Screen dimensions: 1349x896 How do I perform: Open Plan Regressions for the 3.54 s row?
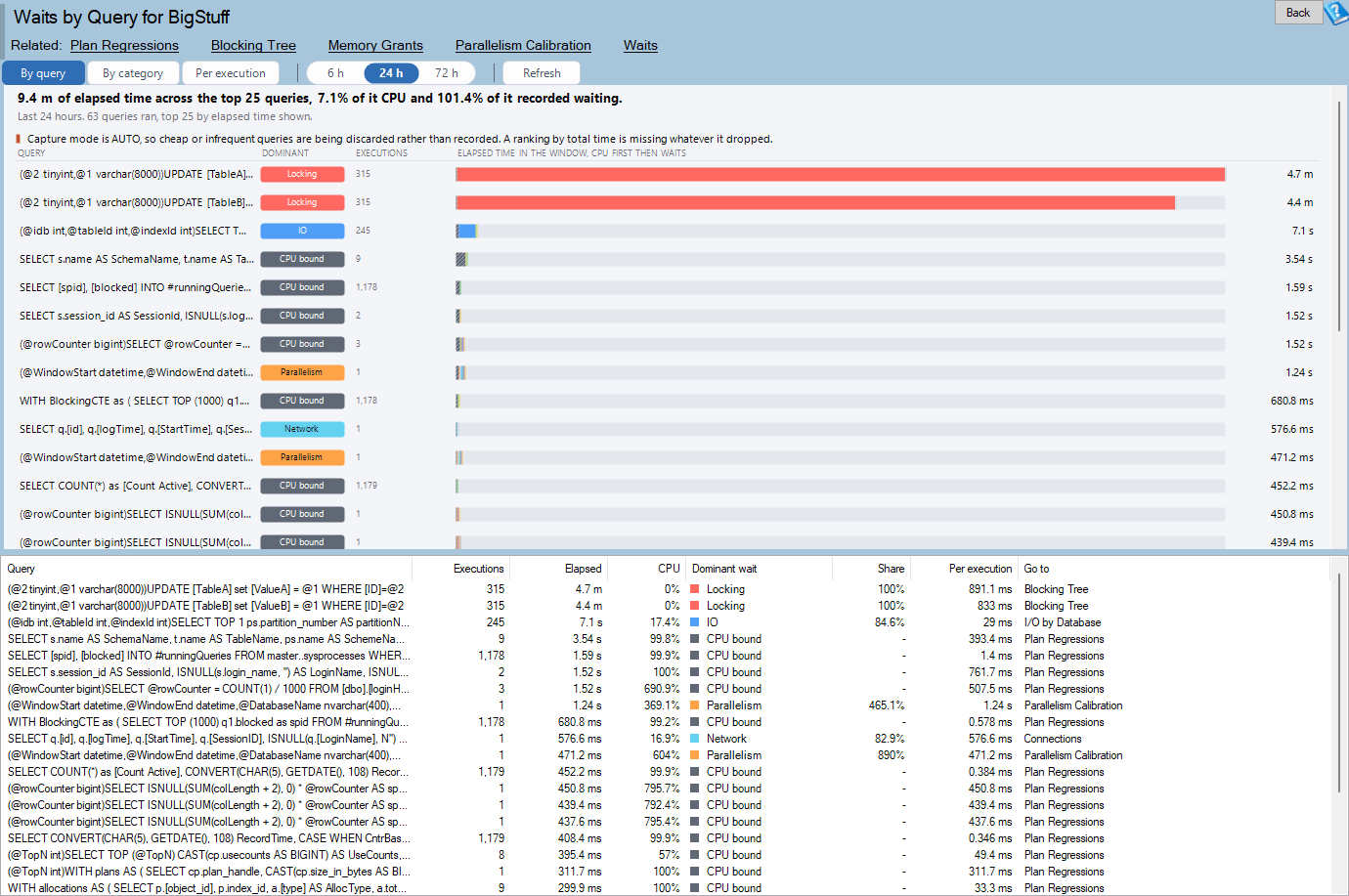[x=1064, y=639]
